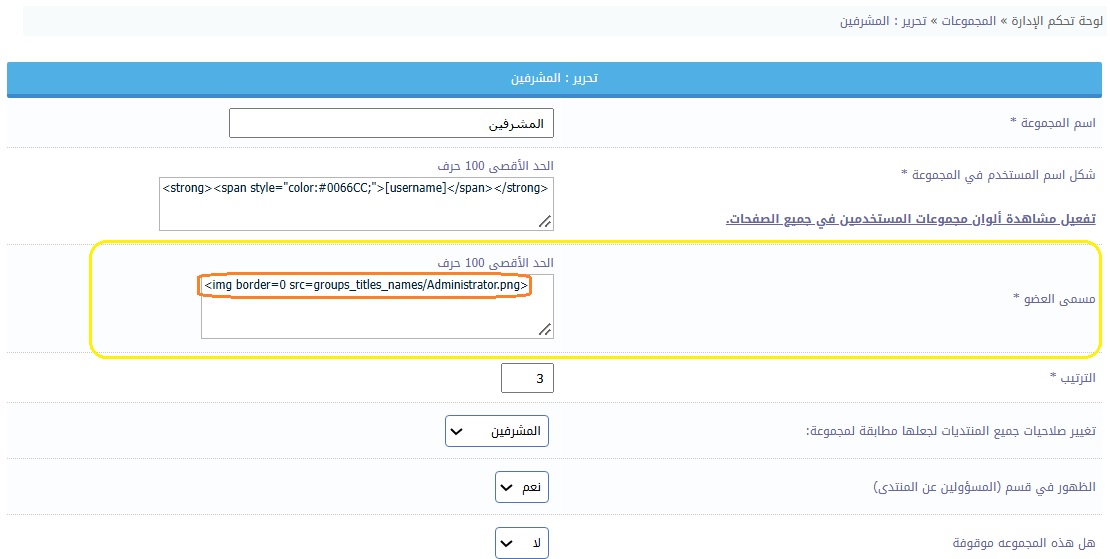The image size is (1110, 559).
Task: Open the group suspended dropdown showing لا
Action: 522,543
